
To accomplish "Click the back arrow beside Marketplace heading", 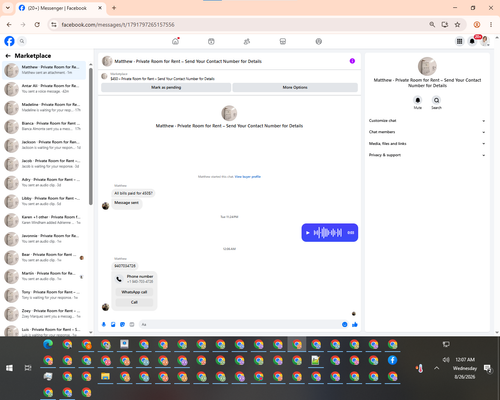I will click(x=8, y=56).
